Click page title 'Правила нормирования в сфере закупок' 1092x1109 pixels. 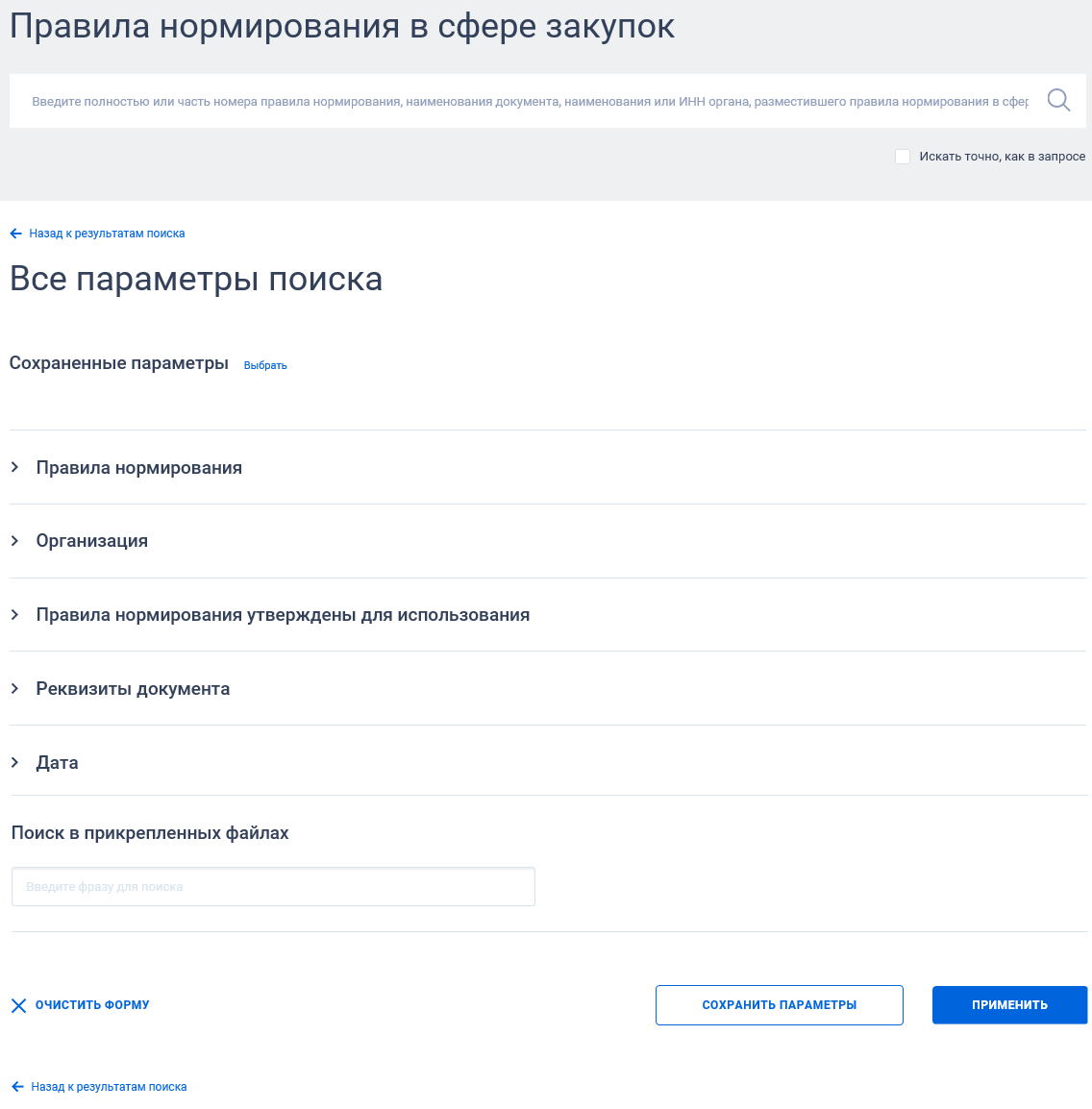pos(342,27)
